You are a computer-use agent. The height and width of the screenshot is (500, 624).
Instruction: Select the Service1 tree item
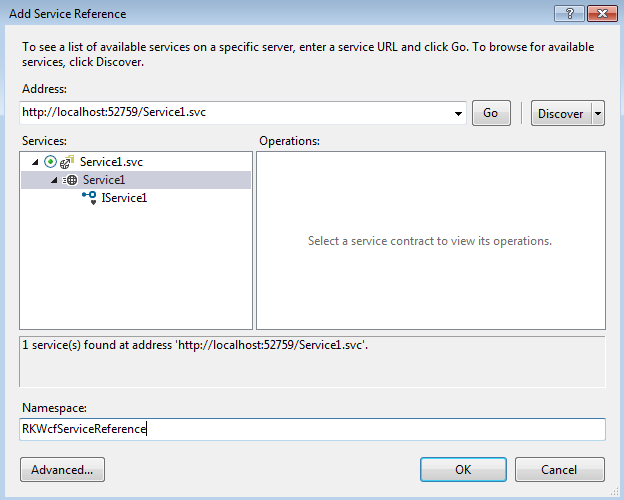(104, 180)
